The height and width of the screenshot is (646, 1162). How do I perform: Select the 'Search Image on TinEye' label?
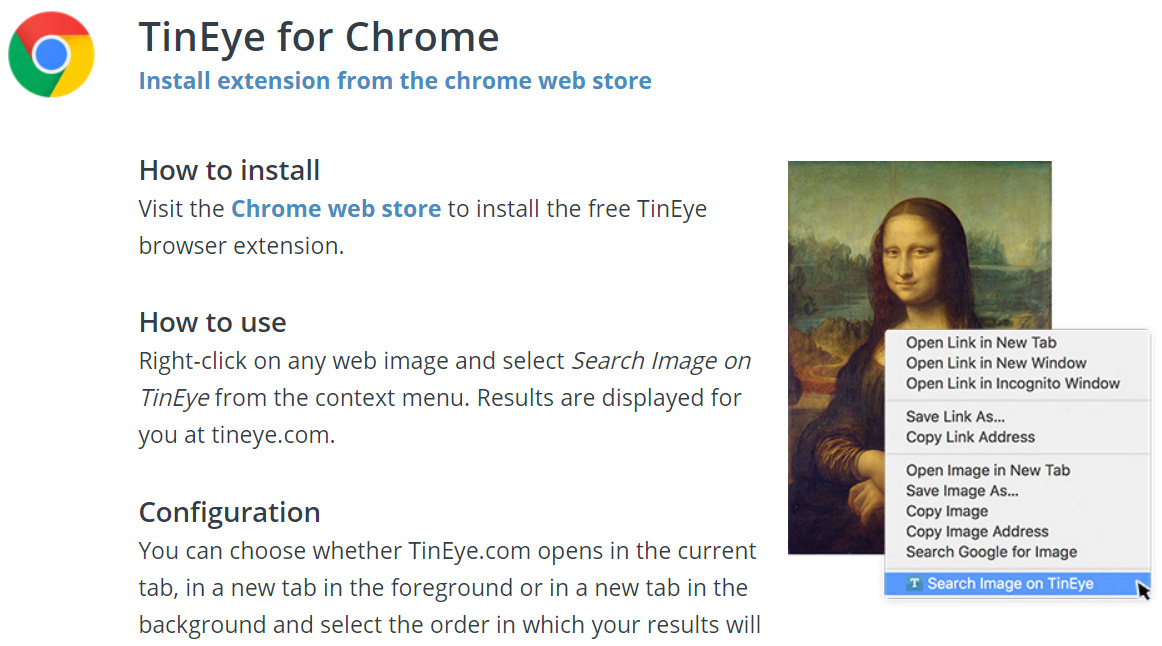tap(1010, 584)
